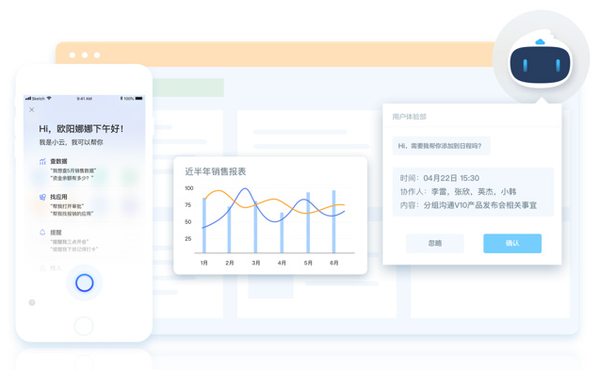Image resolution: width=600 pixels, height=370 pixels.
Task: Tap the close X icon in the phone assistant
Action: pos(32,110)
